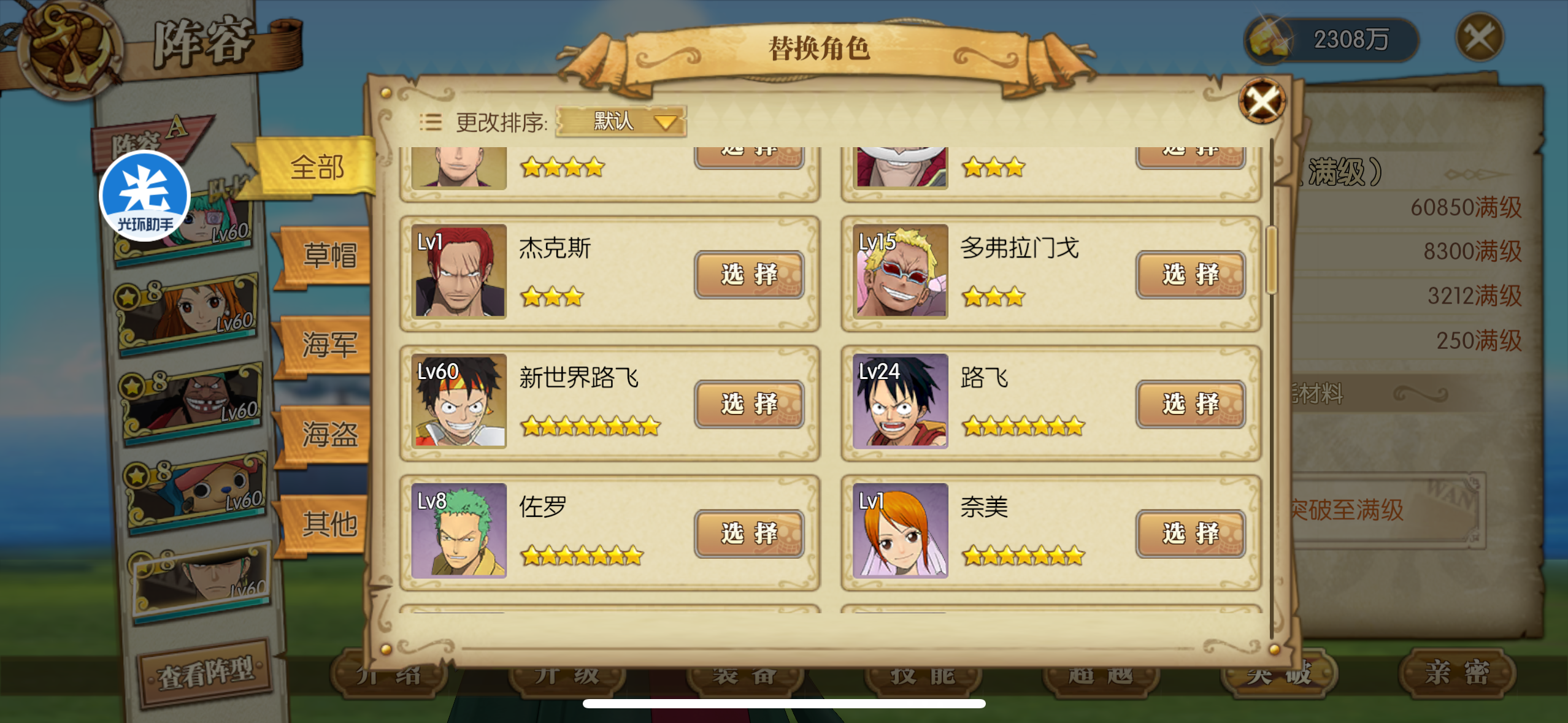Click the character list vertical scrollbar handle
The width and height of the screenshot is (1568, 723).
[1271, 260]
